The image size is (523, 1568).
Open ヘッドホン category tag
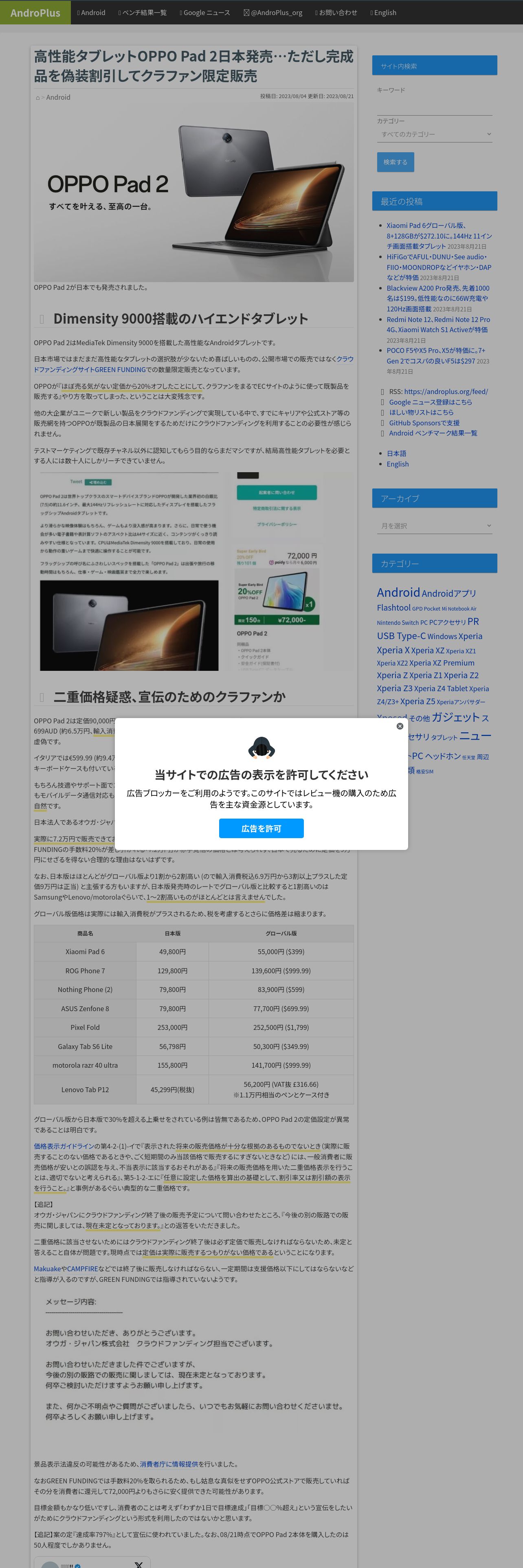443,756
